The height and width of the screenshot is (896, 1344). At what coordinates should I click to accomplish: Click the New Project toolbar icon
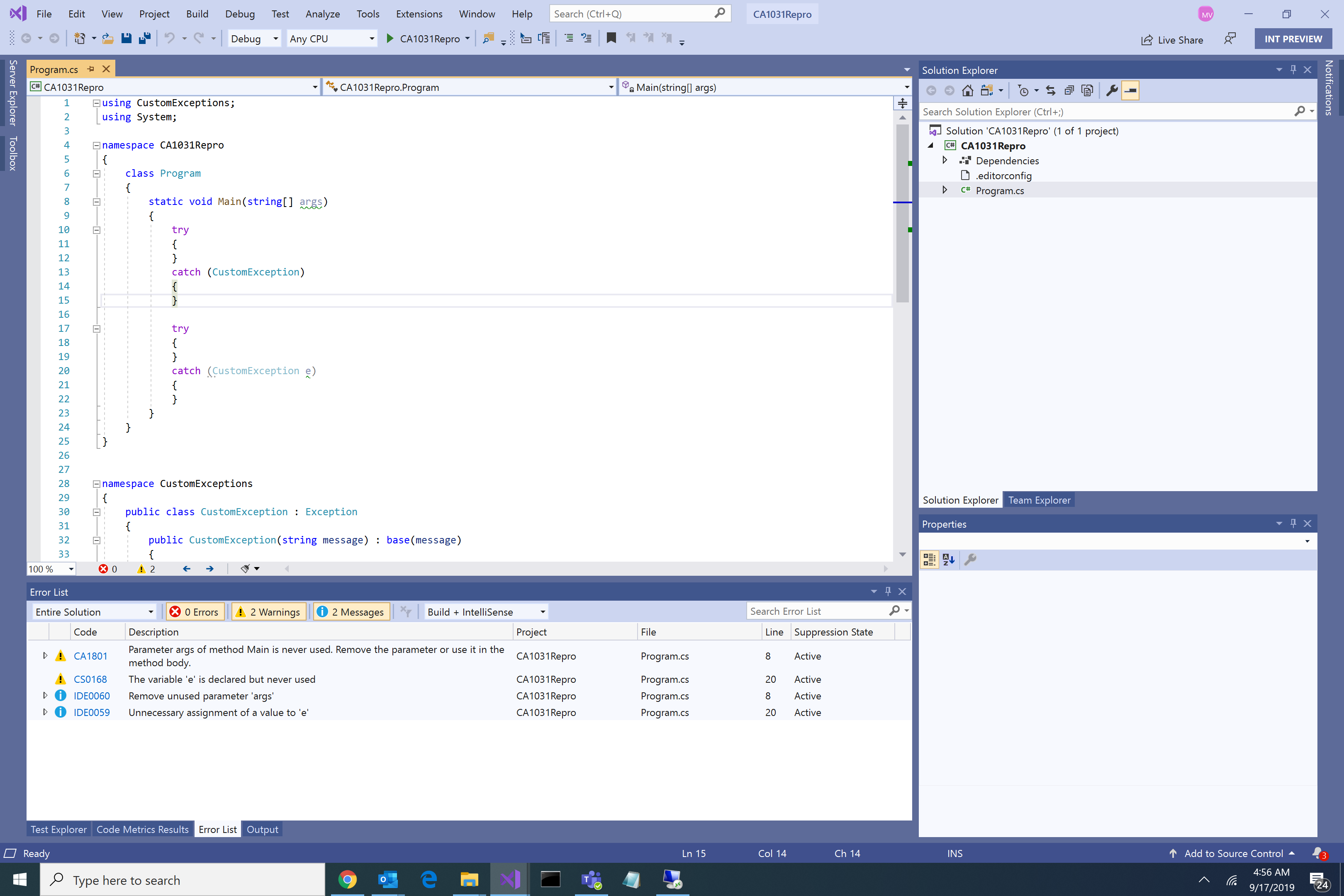click(x=79, y=38)
